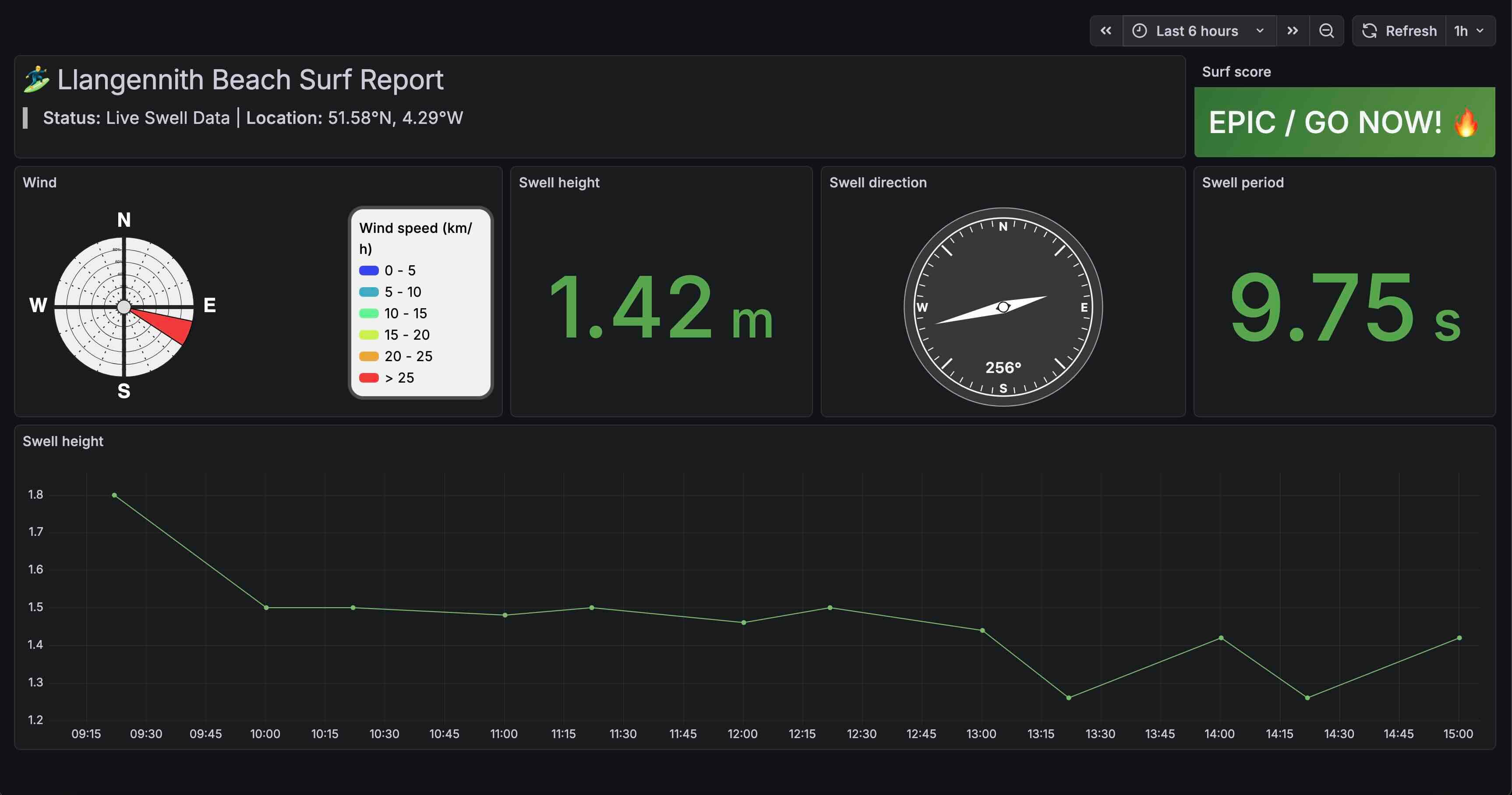Click the zoom out magnifier icon

(1326, 31)
